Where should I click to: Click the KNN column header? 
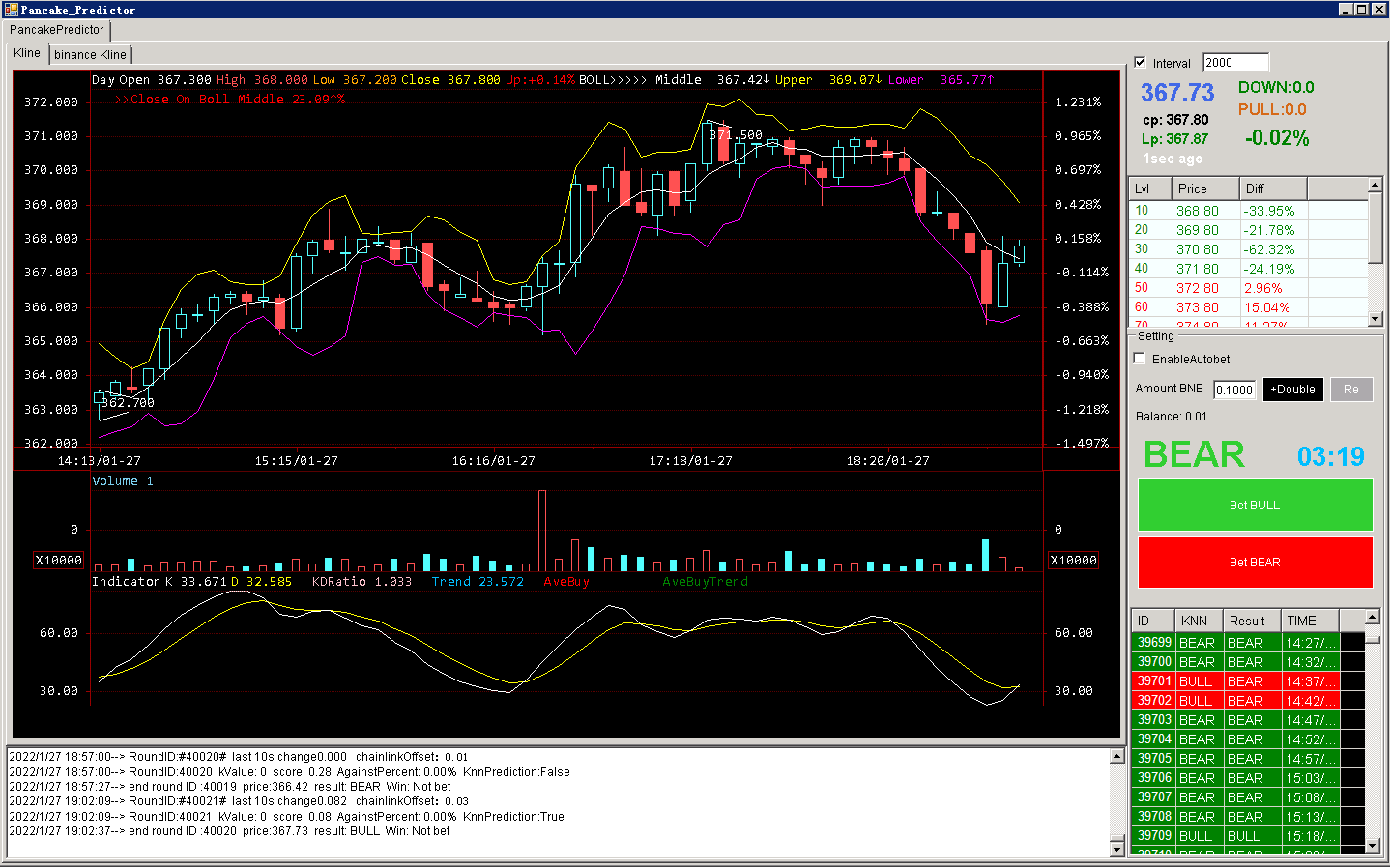[1199, 621]
